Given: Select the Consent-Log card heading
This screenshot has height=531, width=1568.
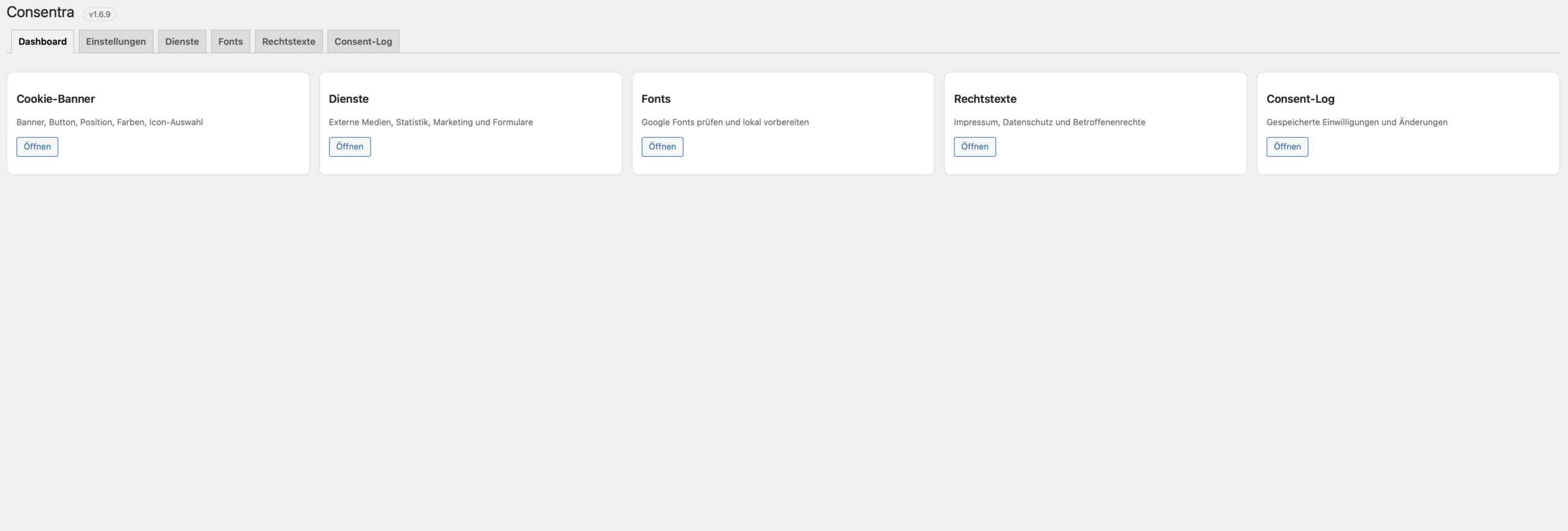Looking at the screenshot, I should [1300, 99].
